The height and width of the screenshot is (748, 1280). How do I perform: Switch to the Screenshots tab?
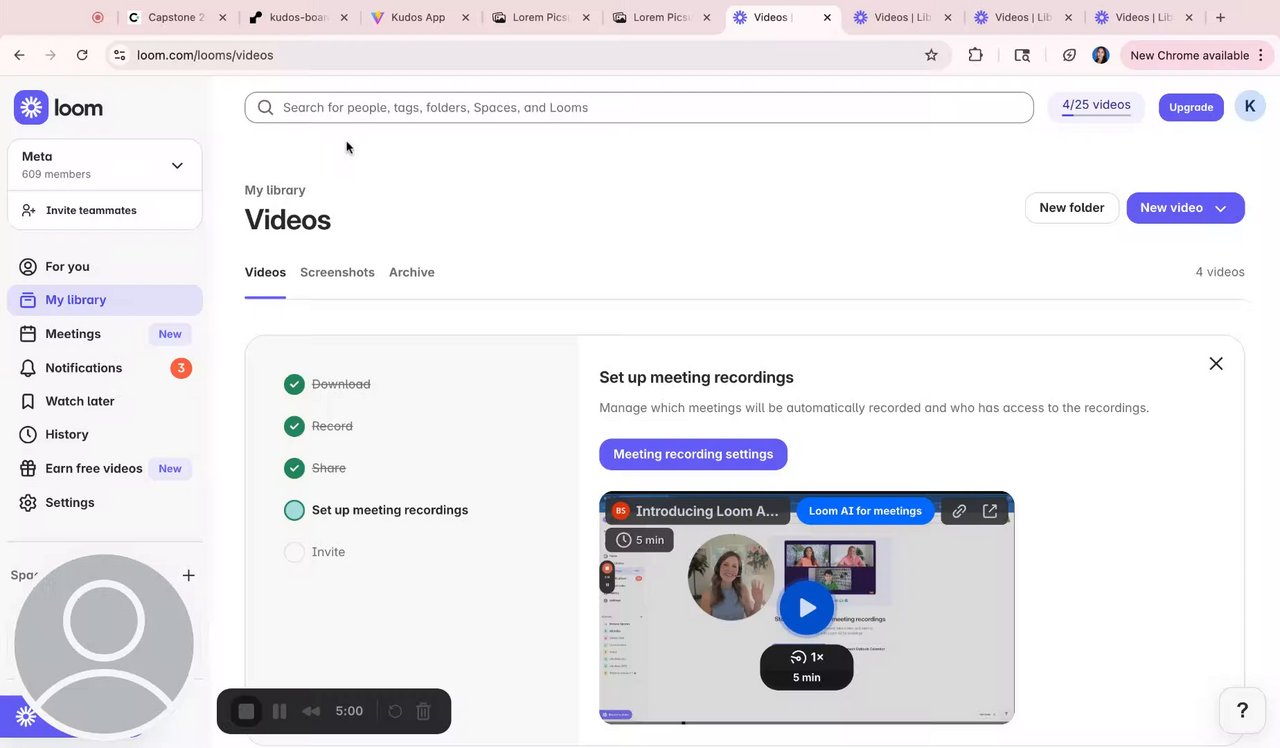[x=337, y=272]
